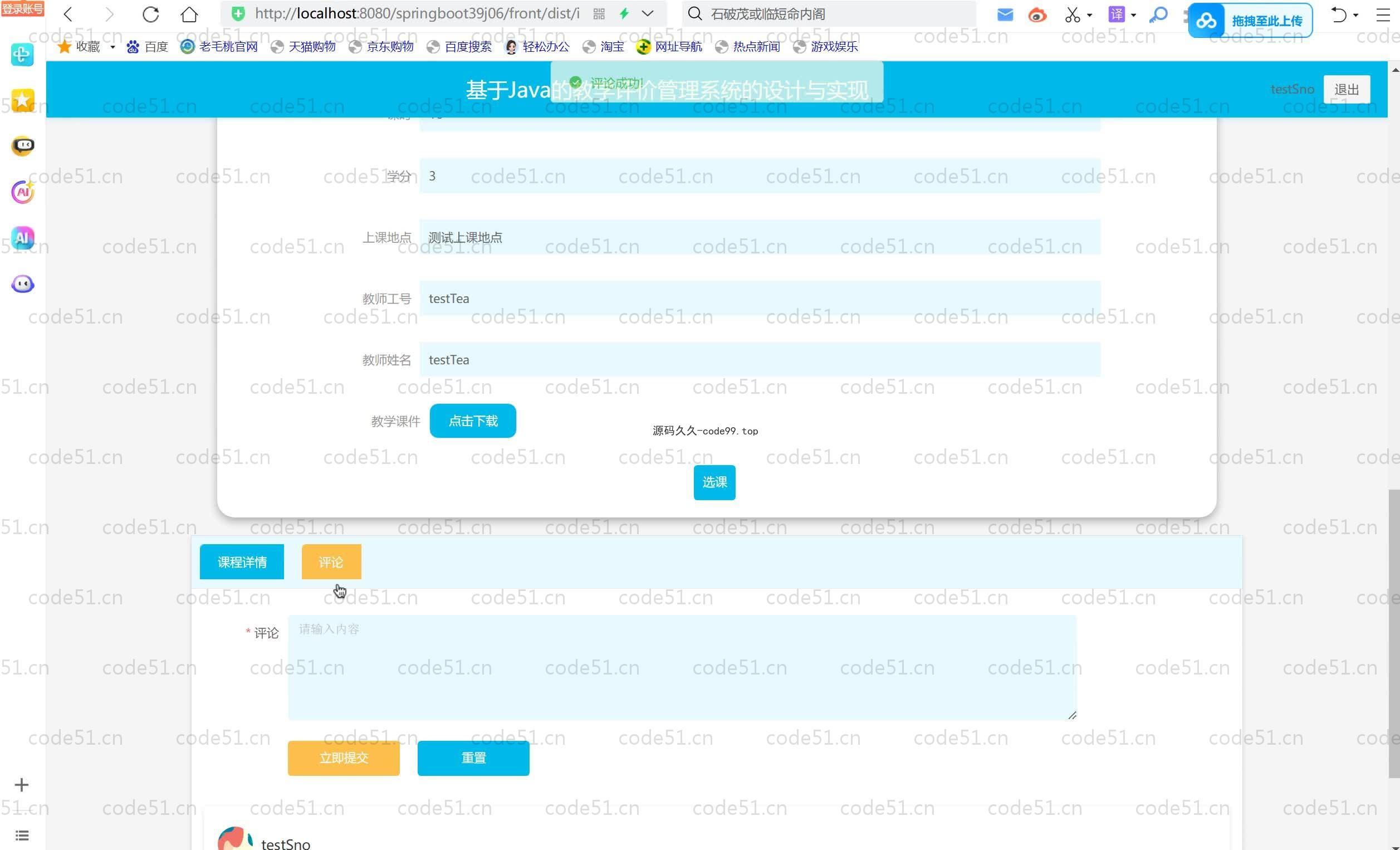This screenshot has width=1400, height=850.
Task: Open the 轻松办公 bookmark
Action: pos(537,47)
